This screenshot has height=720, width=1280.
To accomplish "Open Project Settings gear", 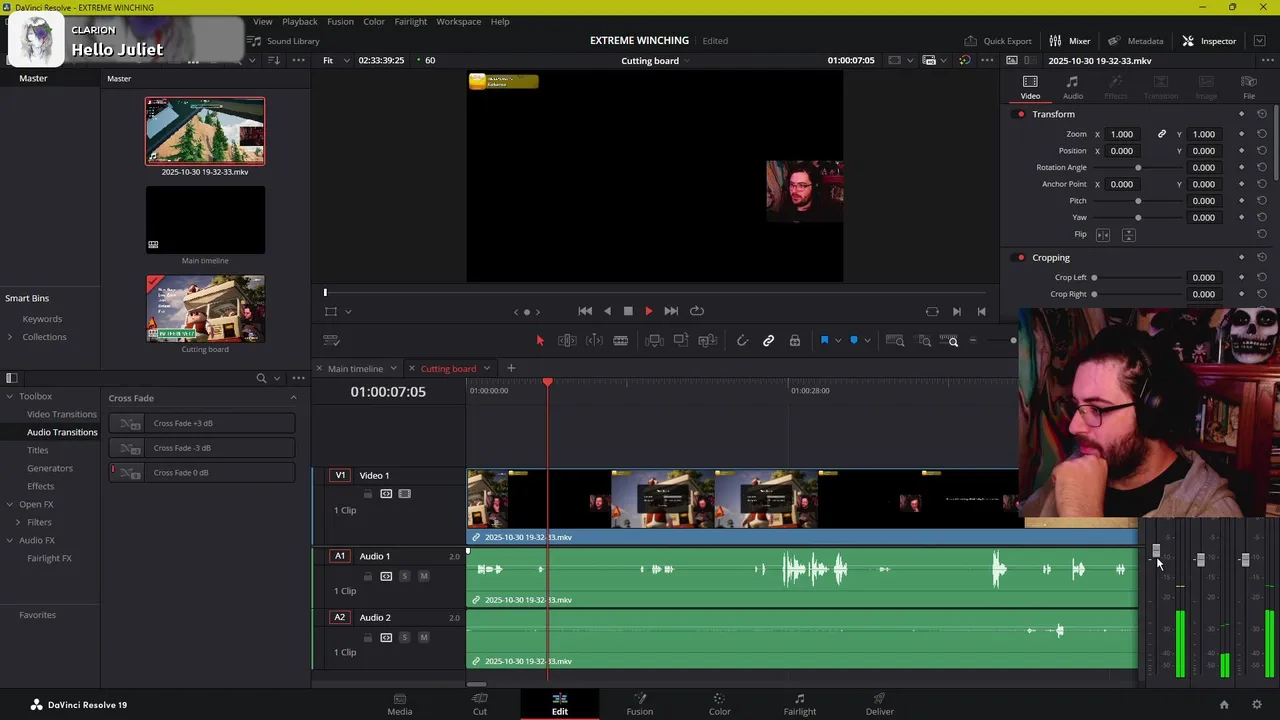I will click(x=1257, y=705).
